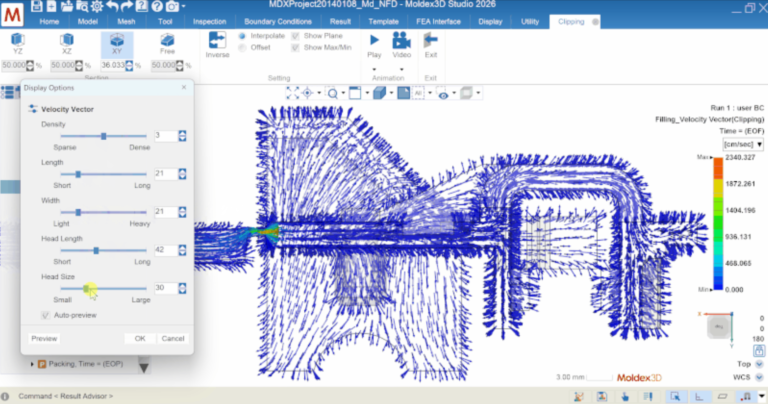Toggle the Auto-preview checkbox

point(46,315)
